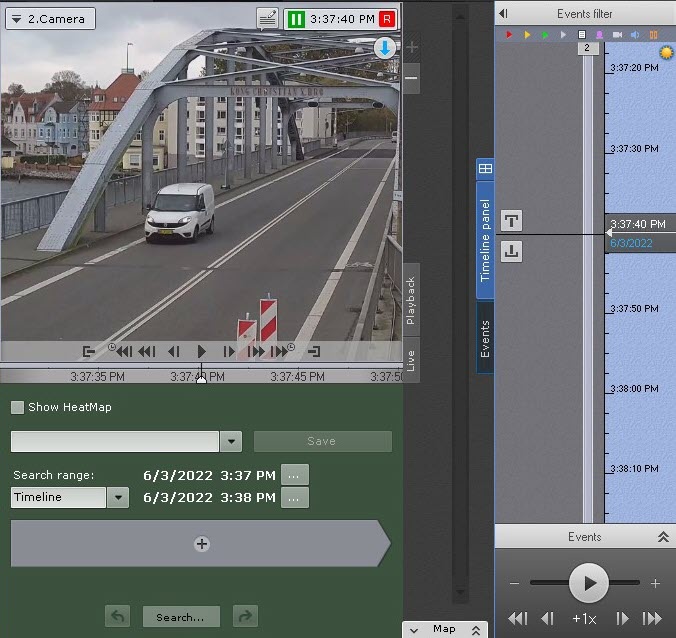Click the T marker button on timeline
Screen dimensions: 676x638
coord(511,221)
